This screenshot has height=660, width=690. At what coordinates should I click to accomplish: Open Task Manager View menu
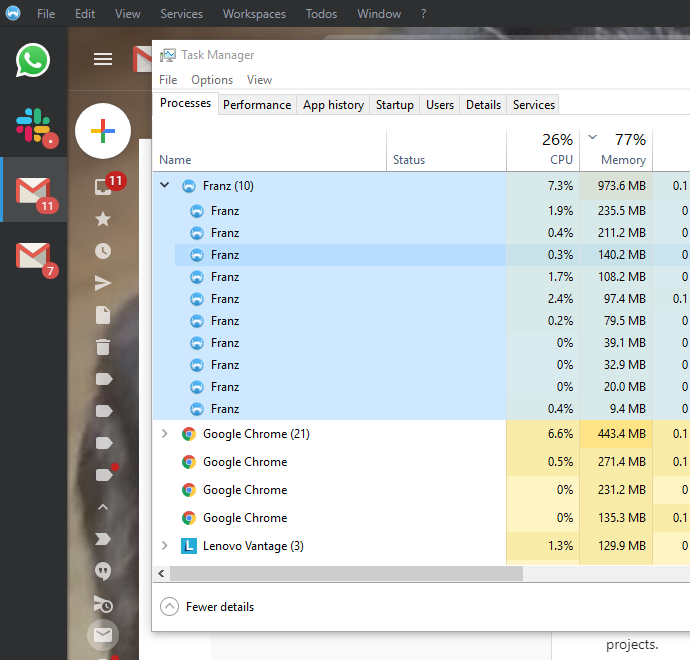[259, 80]
